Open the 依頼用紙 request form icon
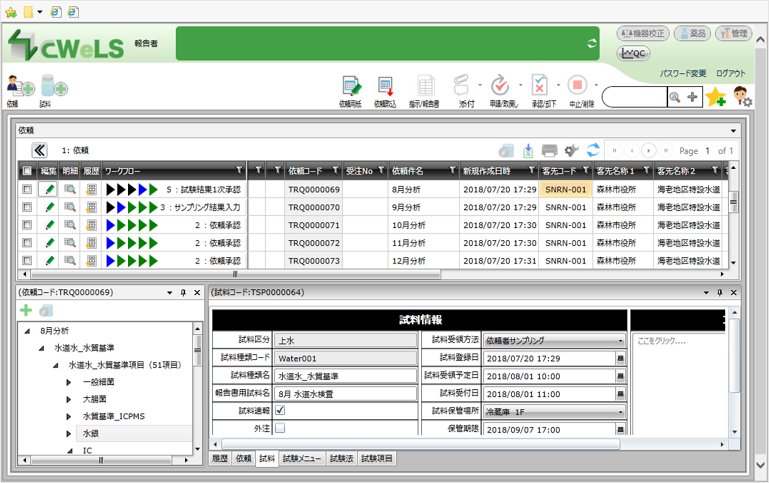 point(351,86)
